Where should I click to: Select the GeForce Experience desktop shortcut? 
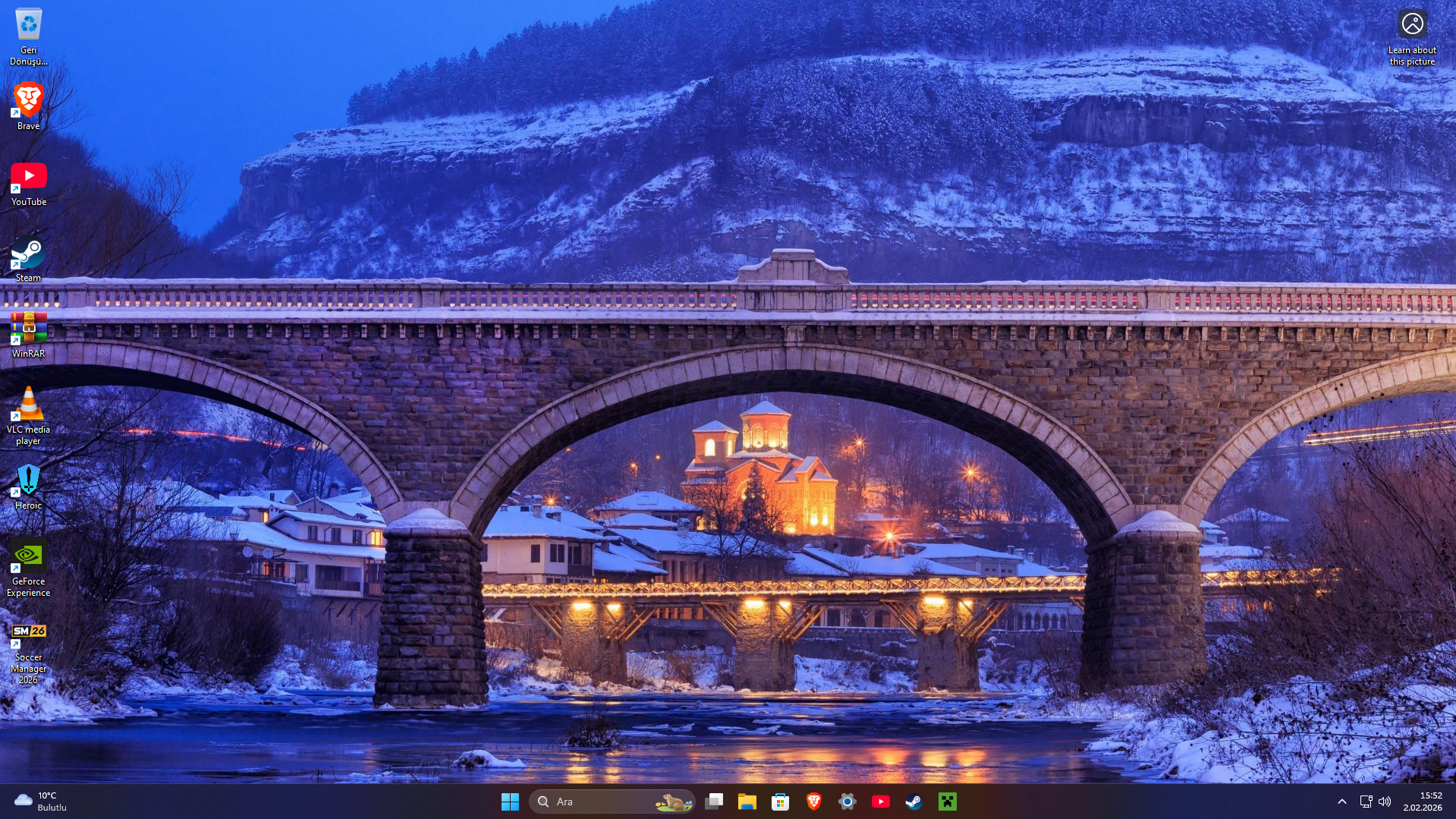click(28, 568)
